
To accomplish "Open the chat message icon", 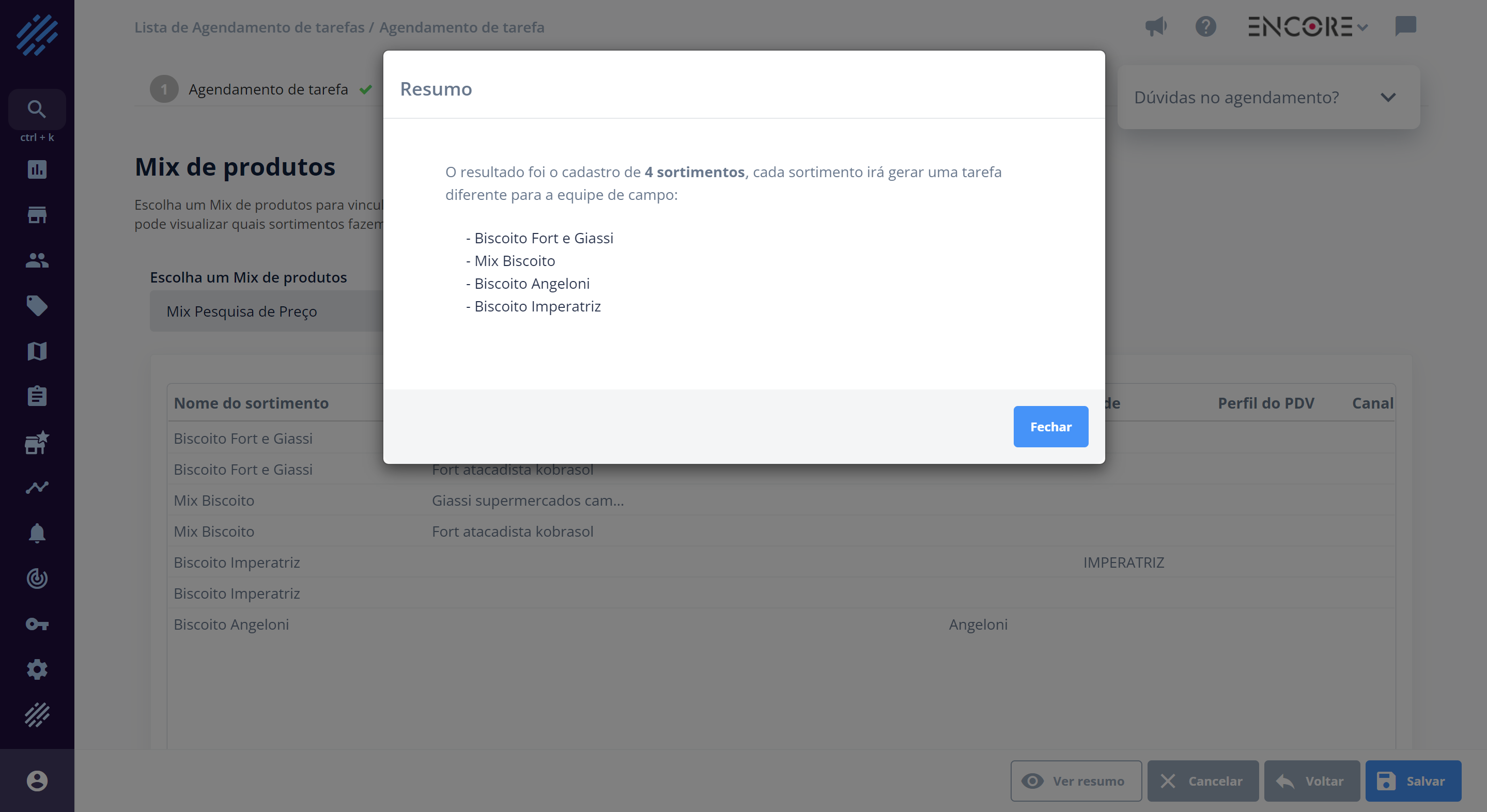I will pos(1405,26).
